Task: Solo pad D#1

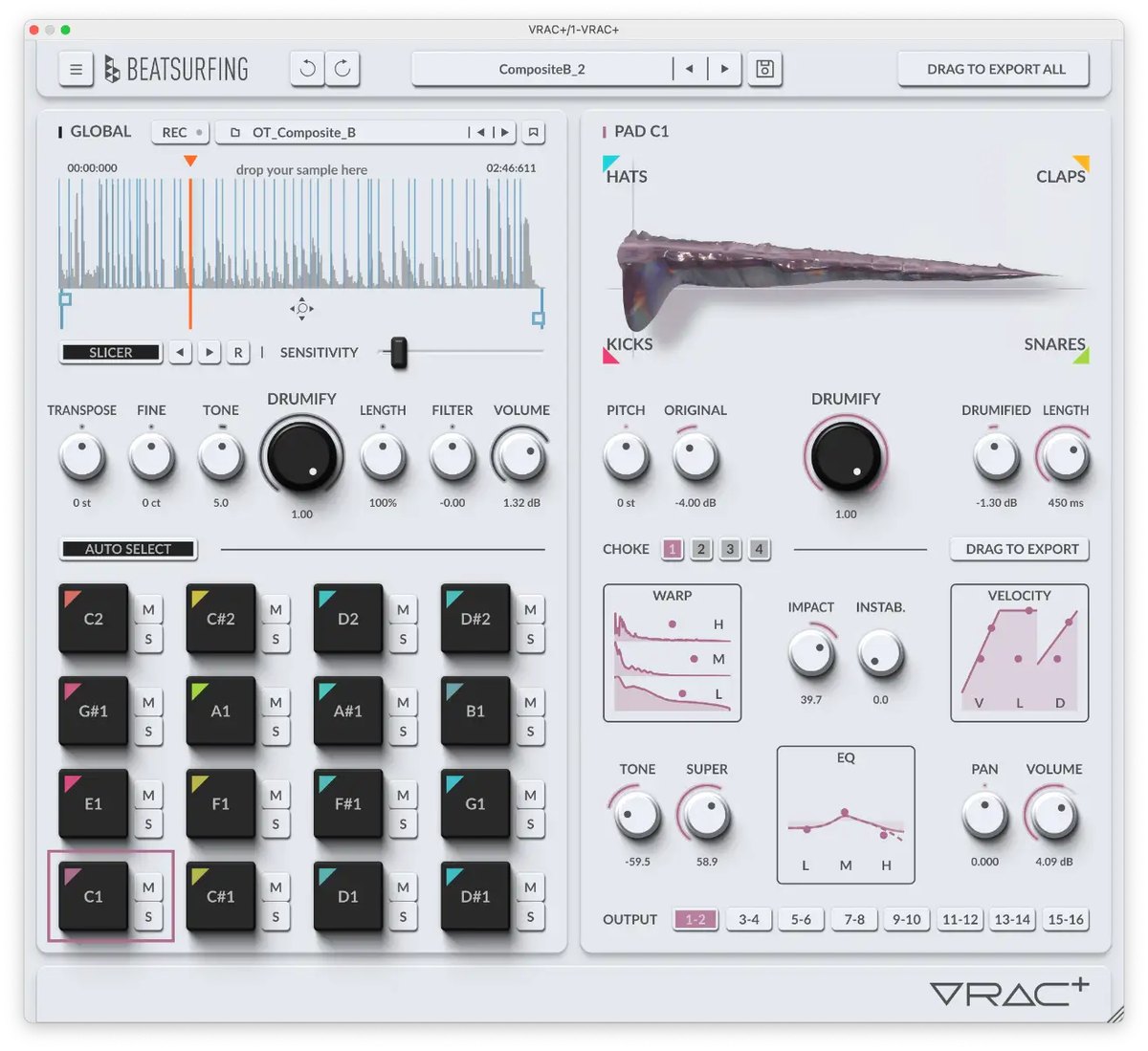Action: 530,917
